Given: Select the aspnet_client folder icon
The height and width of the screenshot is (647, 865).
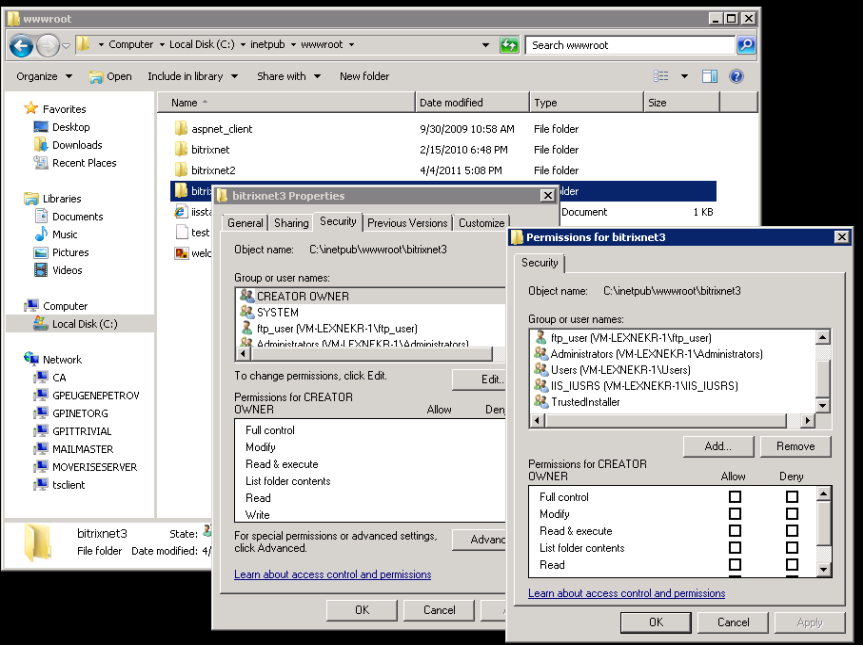Looking at the screenshot, I should pos(180,129).
